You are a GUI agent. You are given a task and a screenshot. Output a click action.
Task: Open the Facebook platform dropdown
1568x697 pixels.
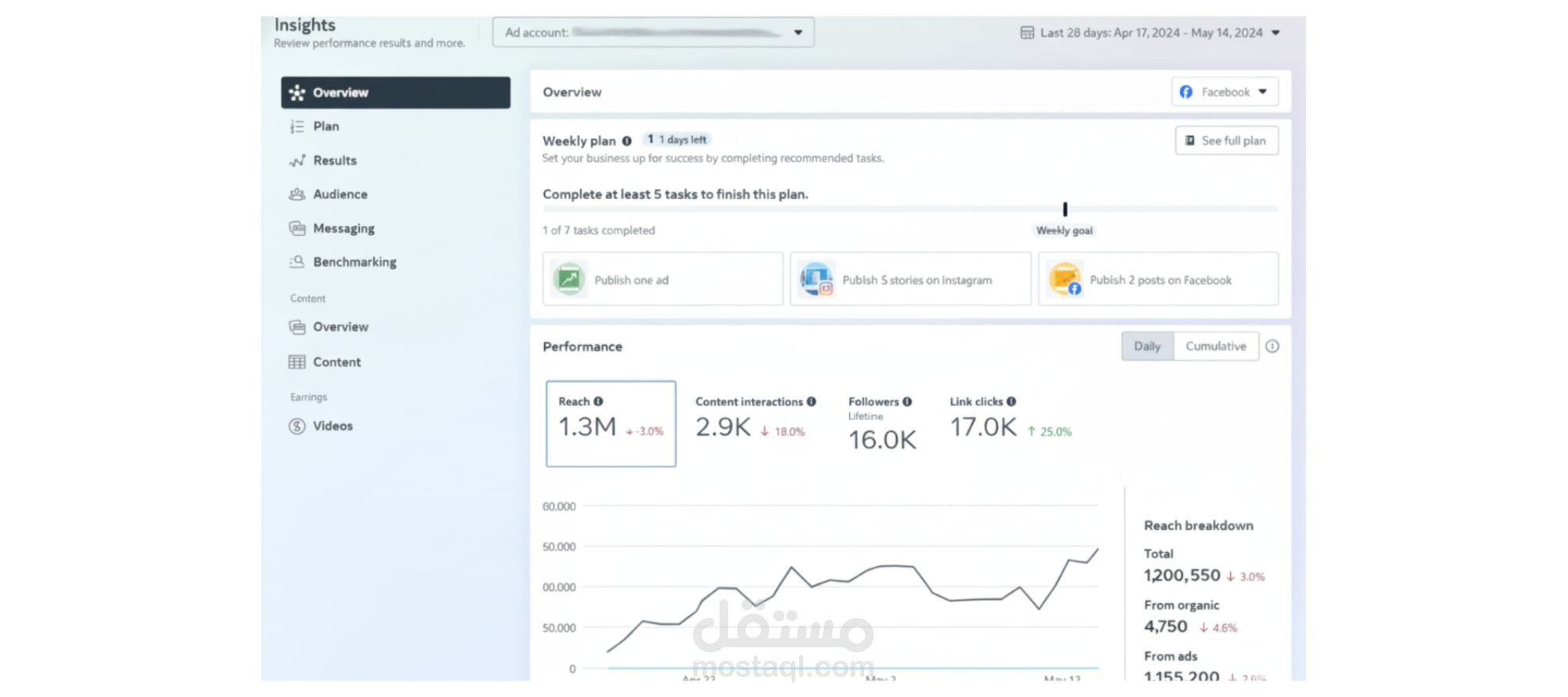click(x=1225, y=92)
